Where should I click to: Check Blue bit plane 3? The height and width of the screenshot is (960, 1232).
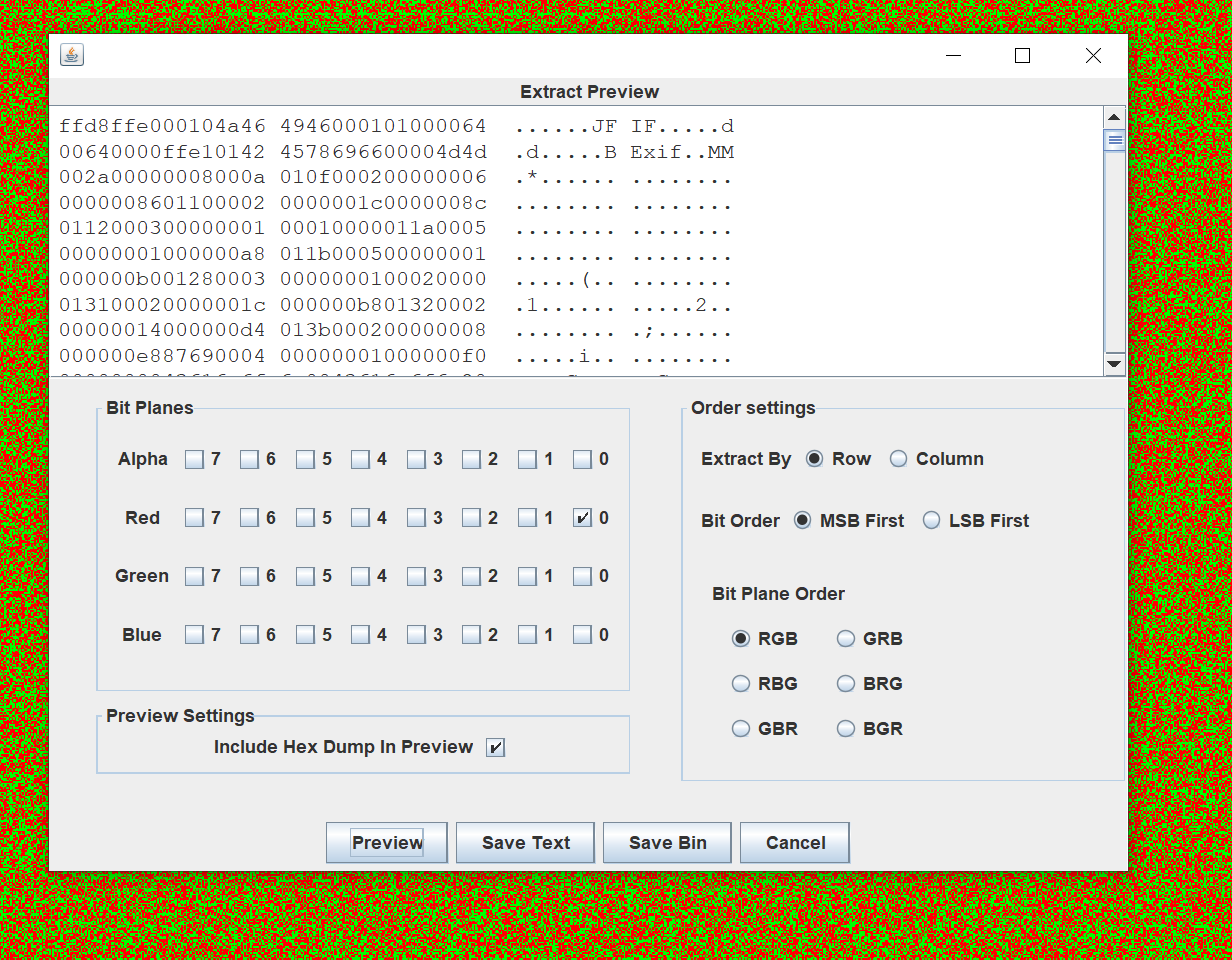(417, 635)
